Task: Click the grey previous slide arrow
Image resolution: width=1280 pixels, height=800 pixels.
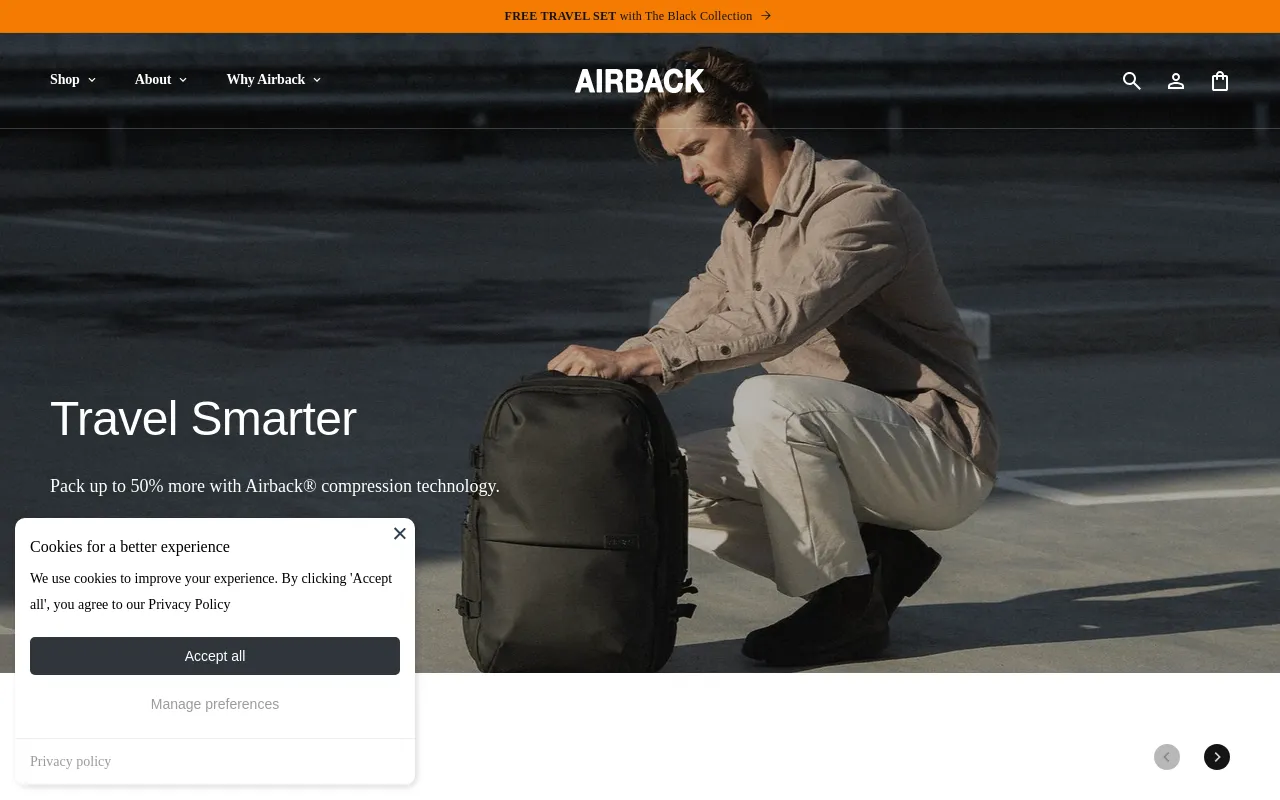Action: click(x=1167, y=757)
